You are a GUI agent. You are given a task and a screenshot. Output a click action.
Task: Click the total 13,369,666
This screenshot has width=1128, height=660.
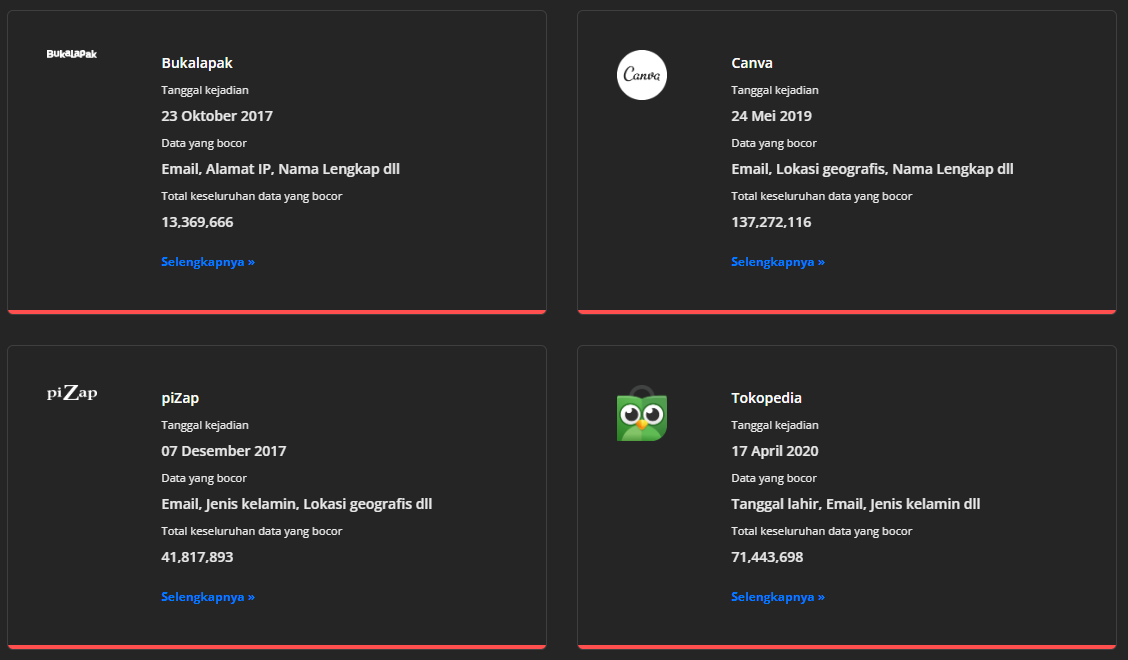[x=197, y=222]
